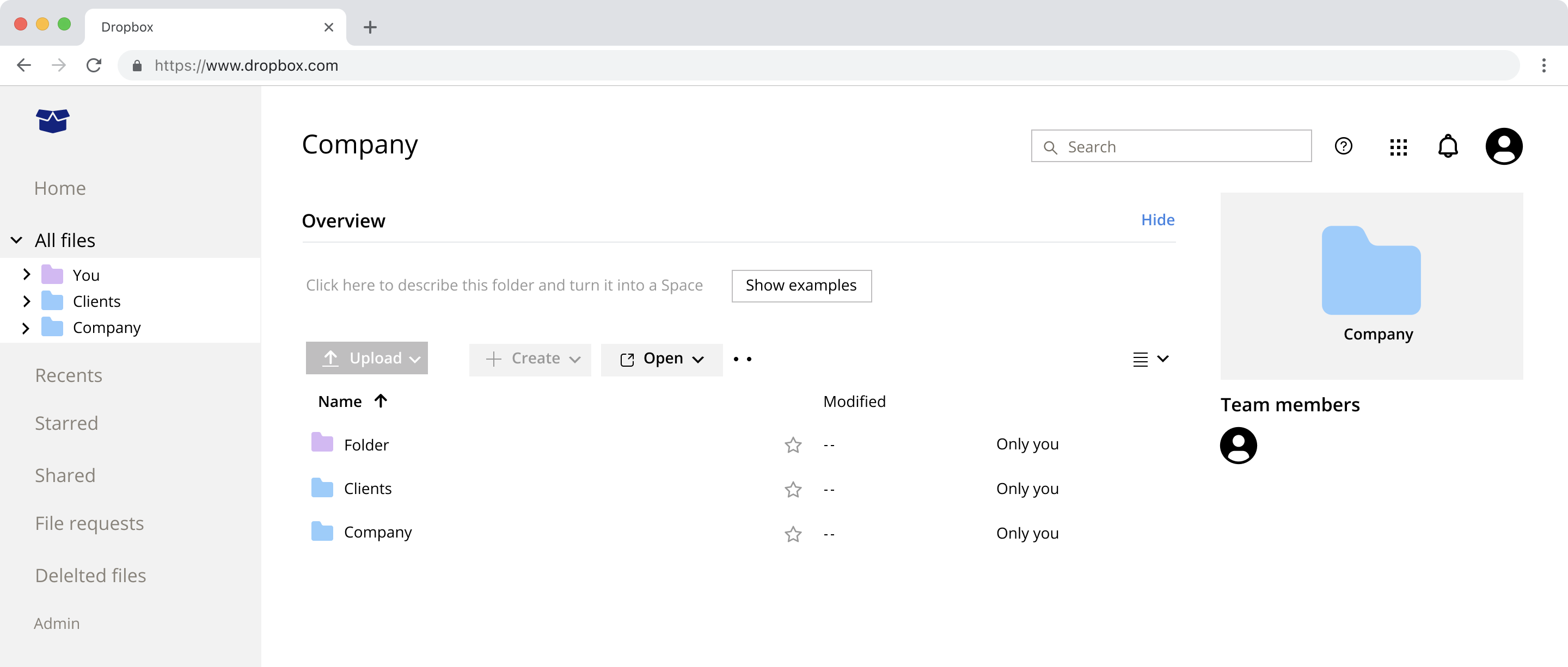Click the more options dots icon
This screenshot has height=667, width=1568.
pyautogui.click(x=742, y=359)
